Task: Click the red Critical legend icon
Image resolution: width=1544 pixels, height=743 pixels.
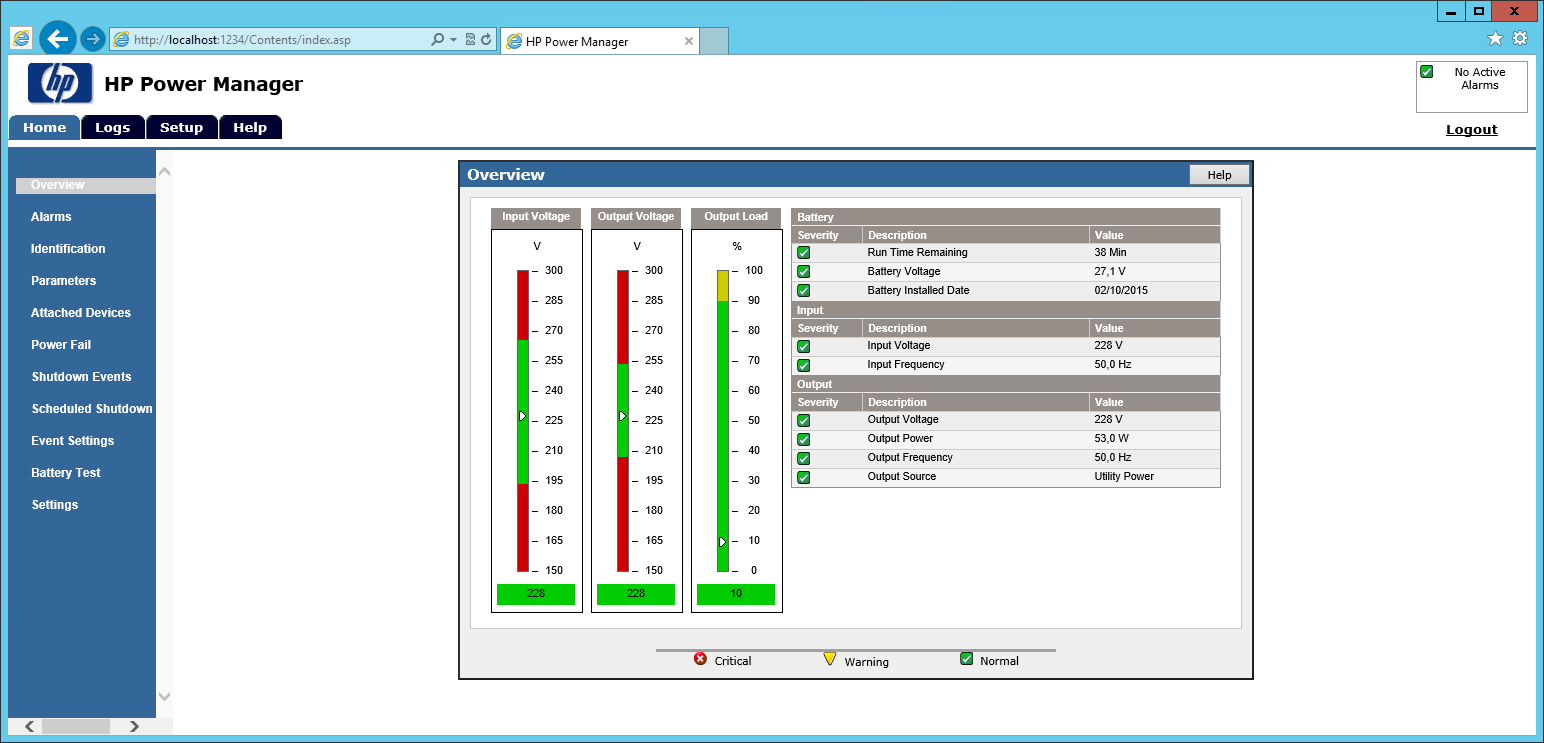Action: point(700,659)
